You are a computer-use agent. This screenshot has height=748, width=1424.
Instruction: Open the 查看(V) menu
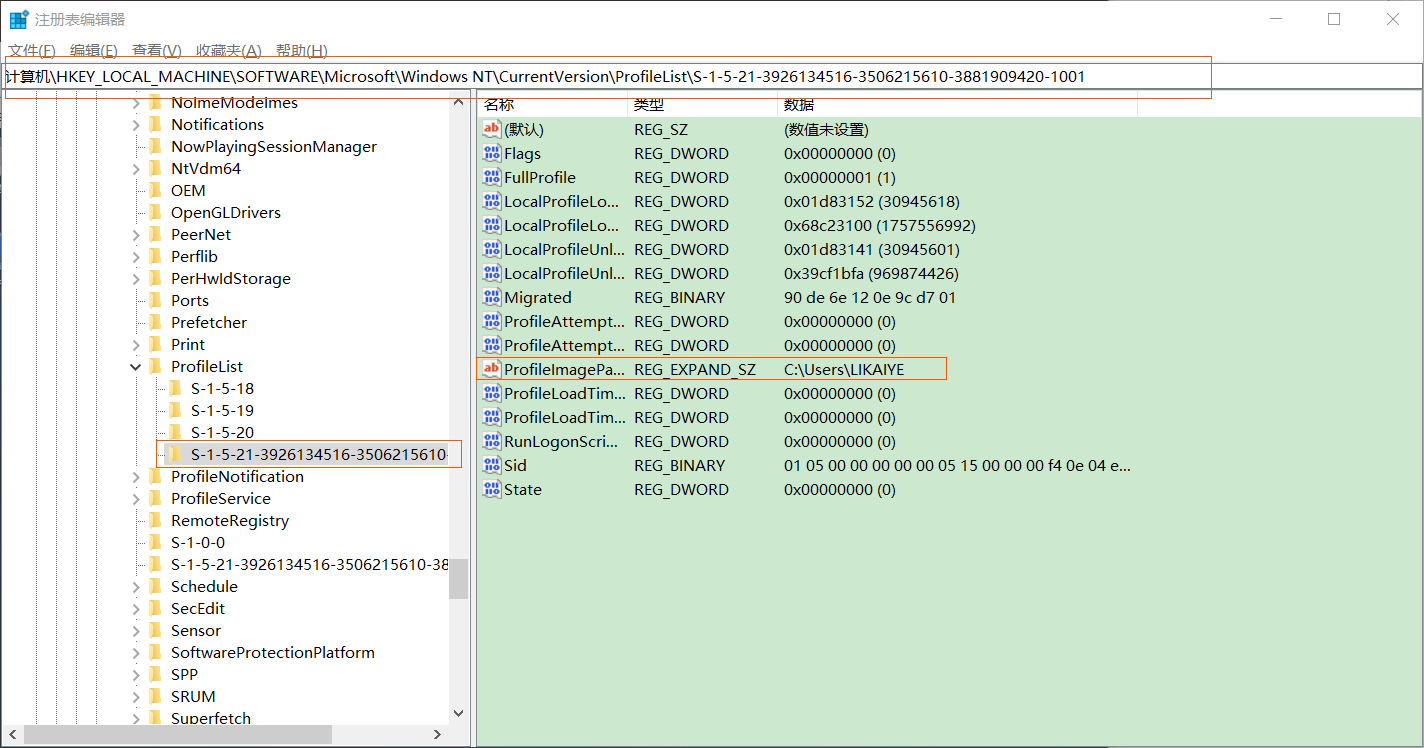pyautogui.click(x=157, y=50)
